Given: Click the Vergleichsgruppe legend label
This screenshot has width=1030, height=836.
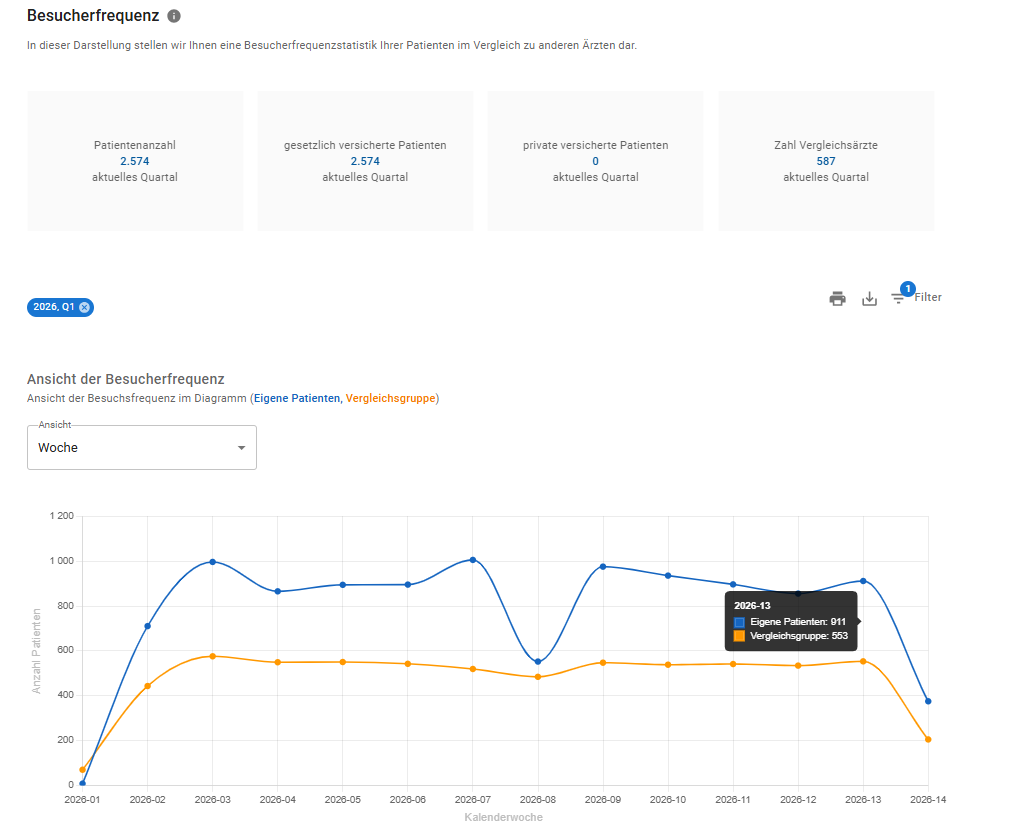Looking at the screenshot, I should 390,399.
